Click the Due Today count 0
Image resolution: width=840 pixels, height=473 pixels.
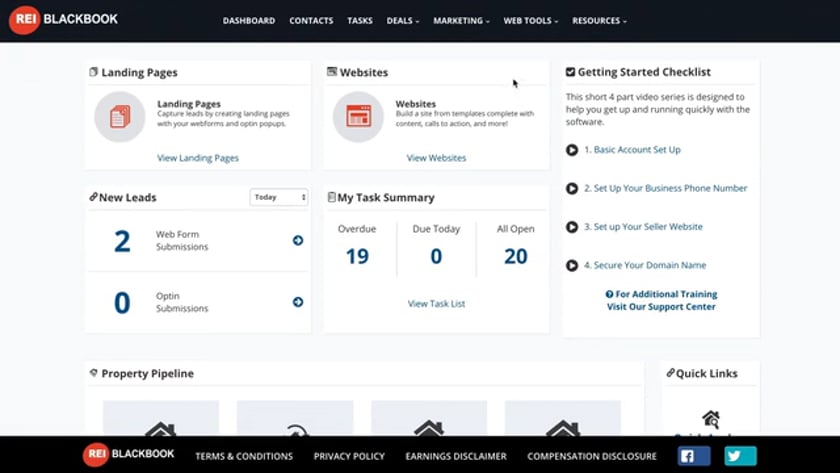tap(437, 257)
